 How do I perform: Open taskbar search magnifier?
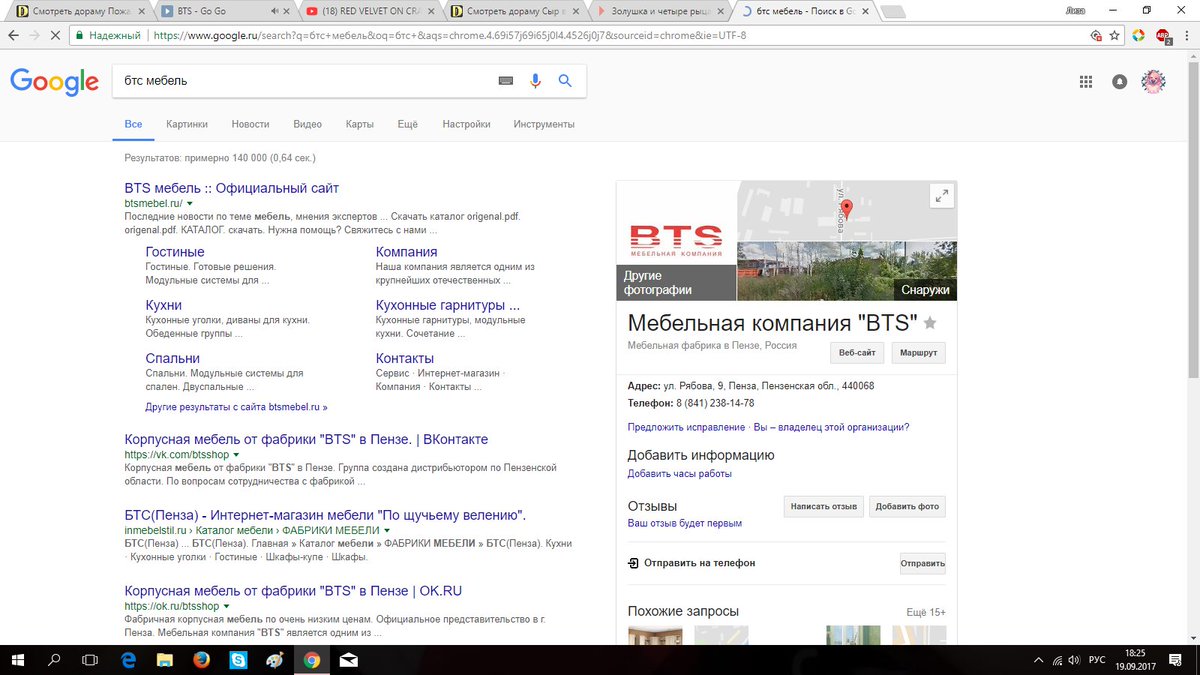55,660
